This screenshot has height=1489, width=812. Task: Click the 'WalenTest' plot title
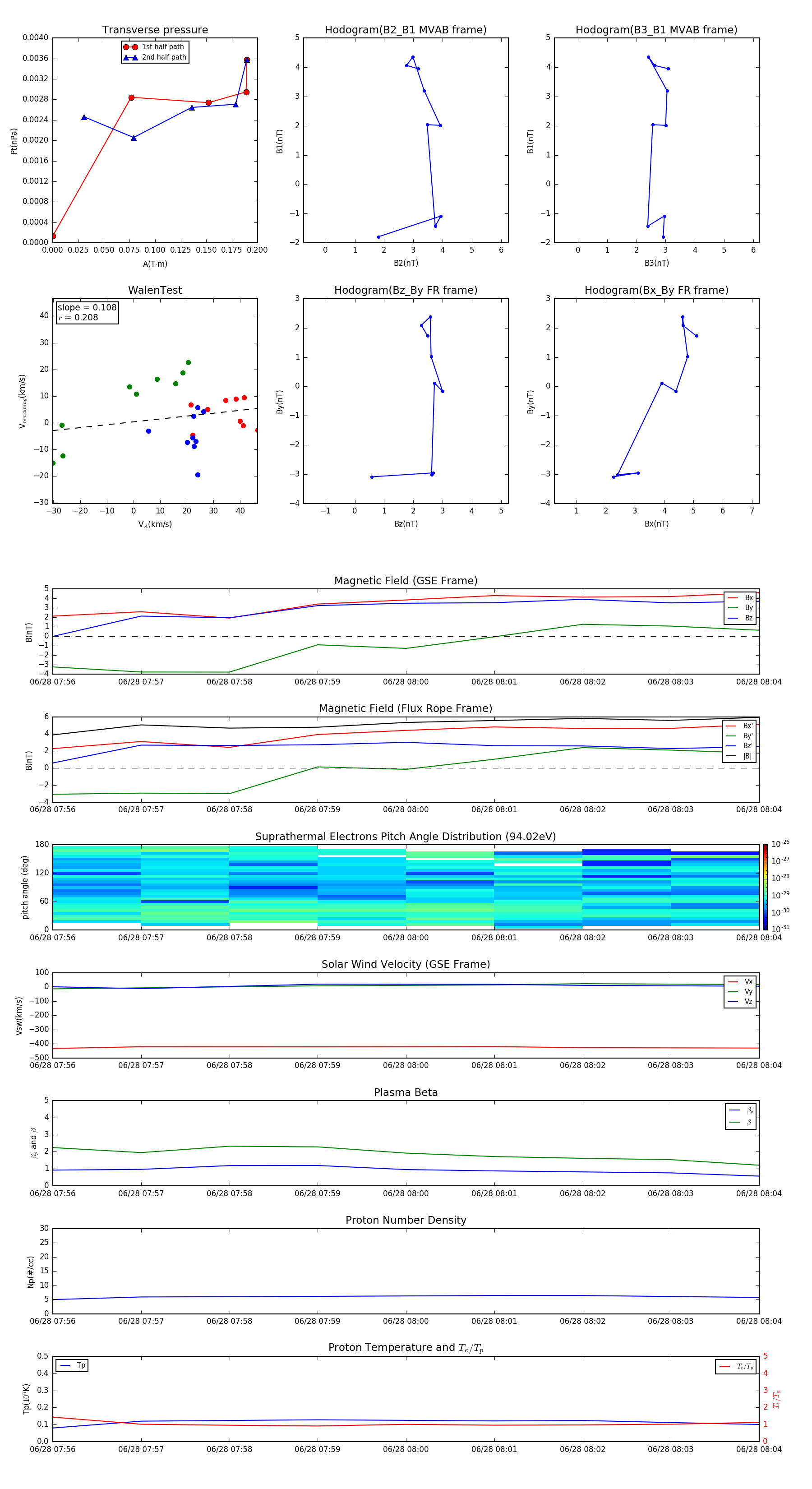pos(155,290)
